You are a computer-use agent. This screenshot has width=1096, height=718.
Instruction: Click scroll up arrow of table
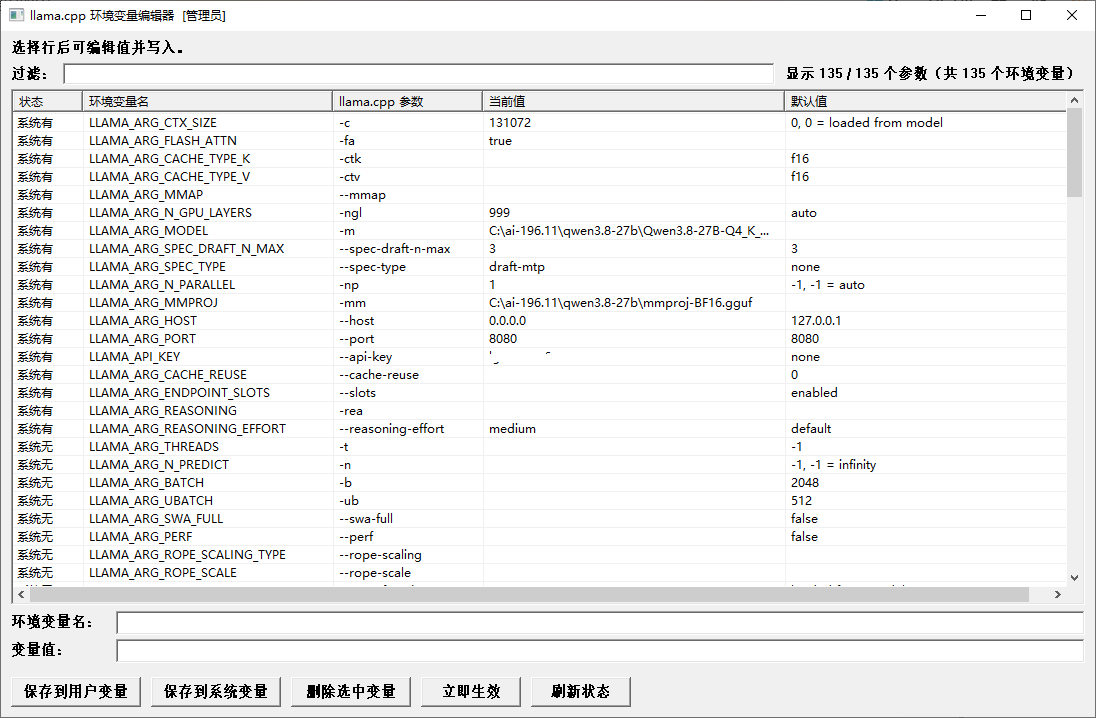click(x=1074, y=100)
